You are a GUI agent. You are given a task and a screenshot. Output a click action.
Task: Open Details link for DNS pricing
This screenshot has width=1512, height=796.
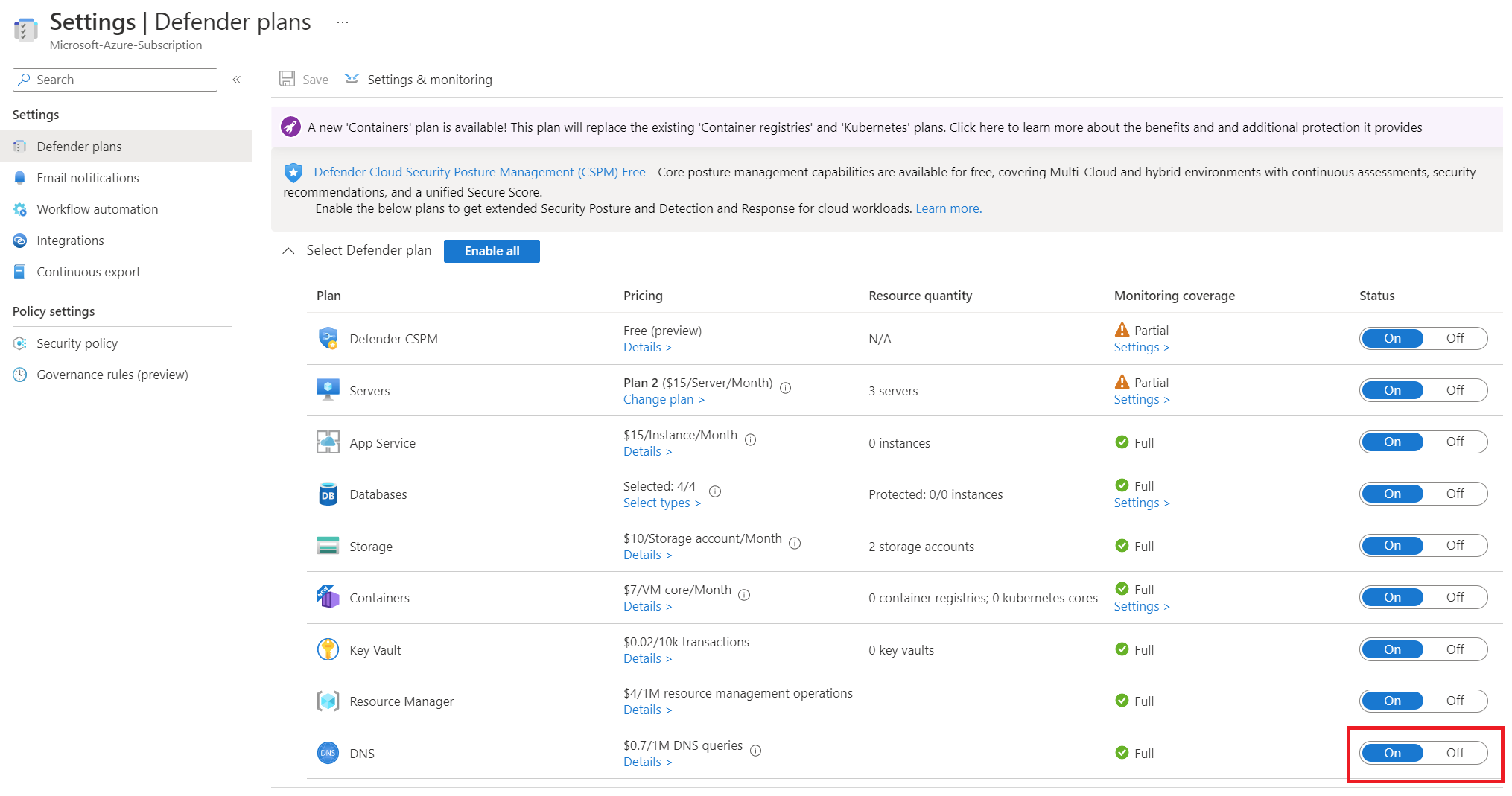click(x=647, y=762)
